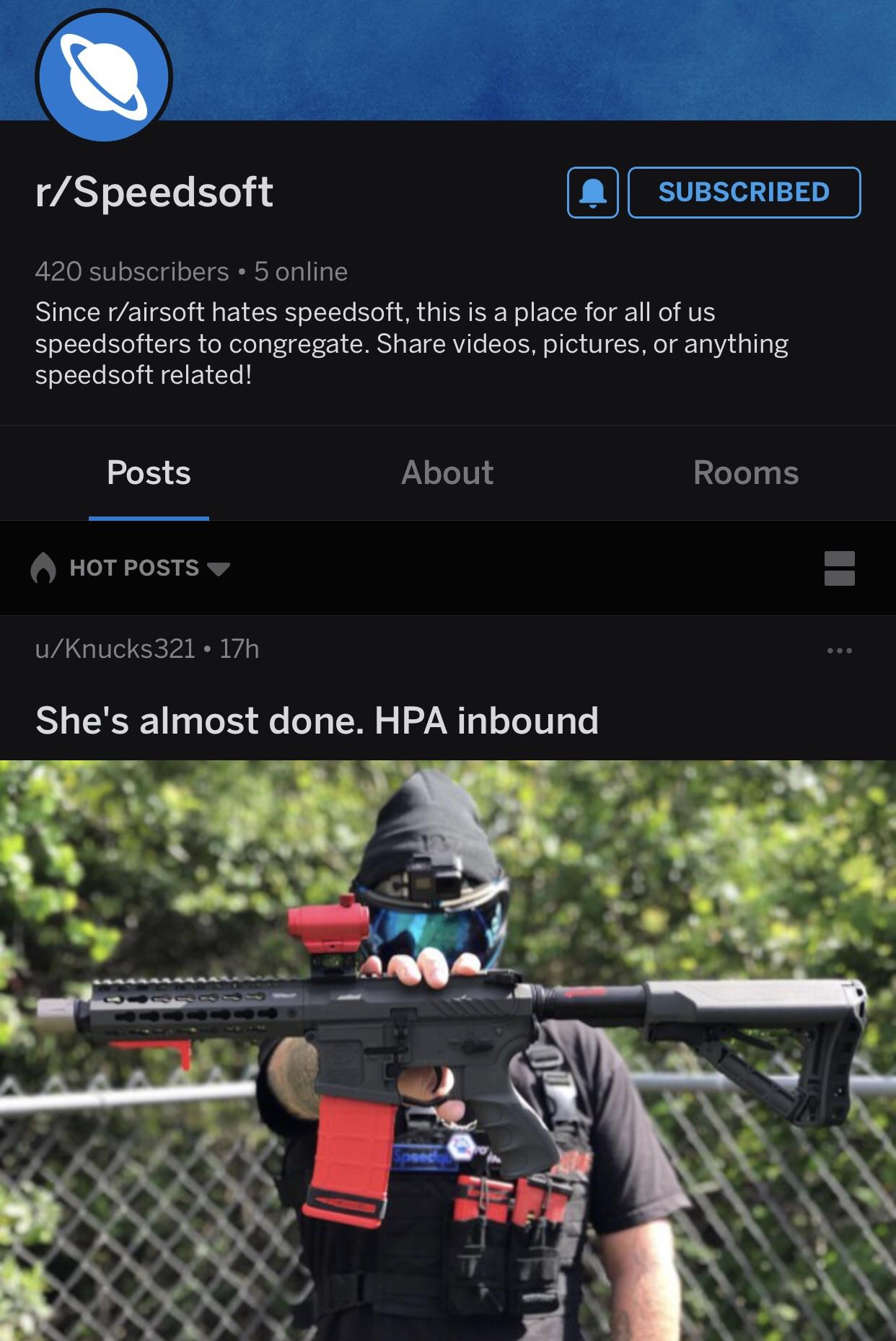Viewport: 896px width, 1341px height.
Task: Switch to the About tab
Action: click(447, 473)
